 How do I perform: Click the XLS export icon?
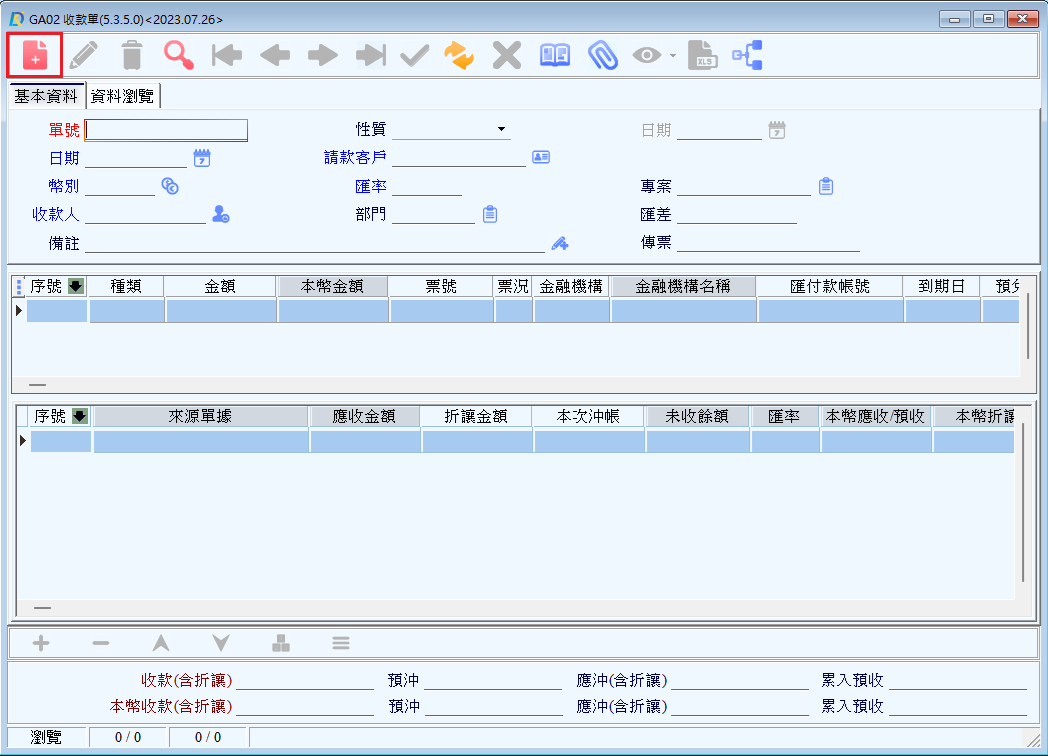pos(702,55)
